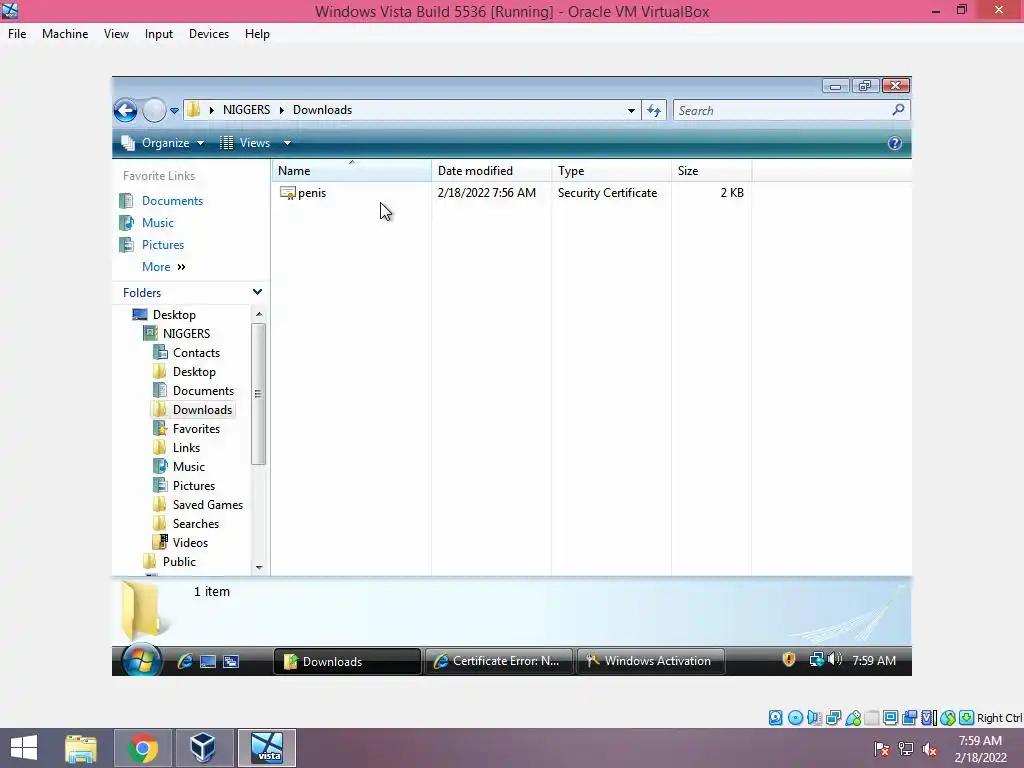
Task: Sort by the Name column header
Action: (x=351, y=170)
